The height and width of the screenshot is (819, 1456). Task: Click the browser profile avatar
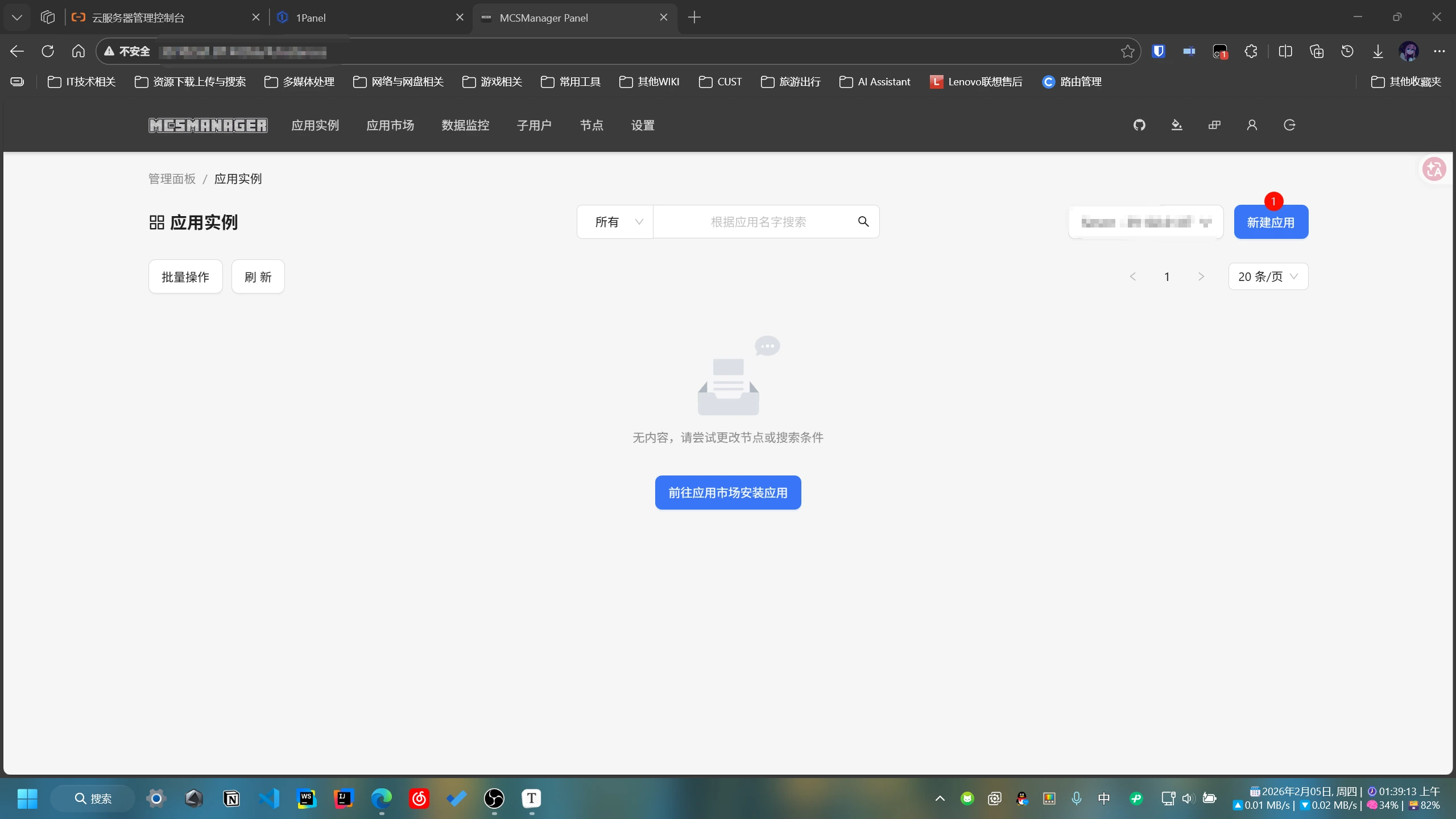point(1409,51)
